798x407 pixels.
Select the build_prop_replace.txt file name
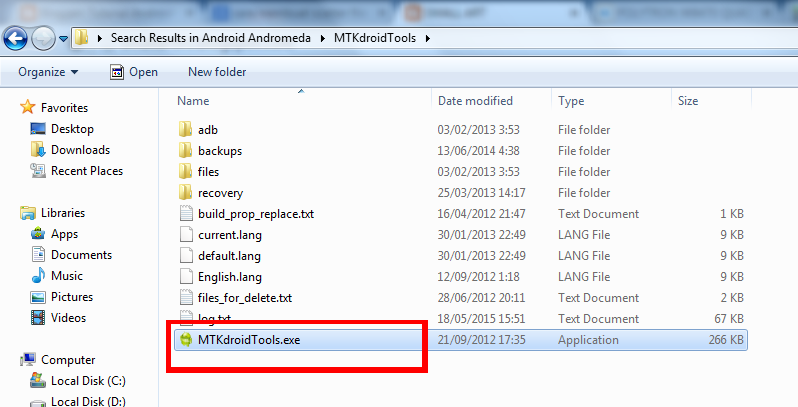256,214
